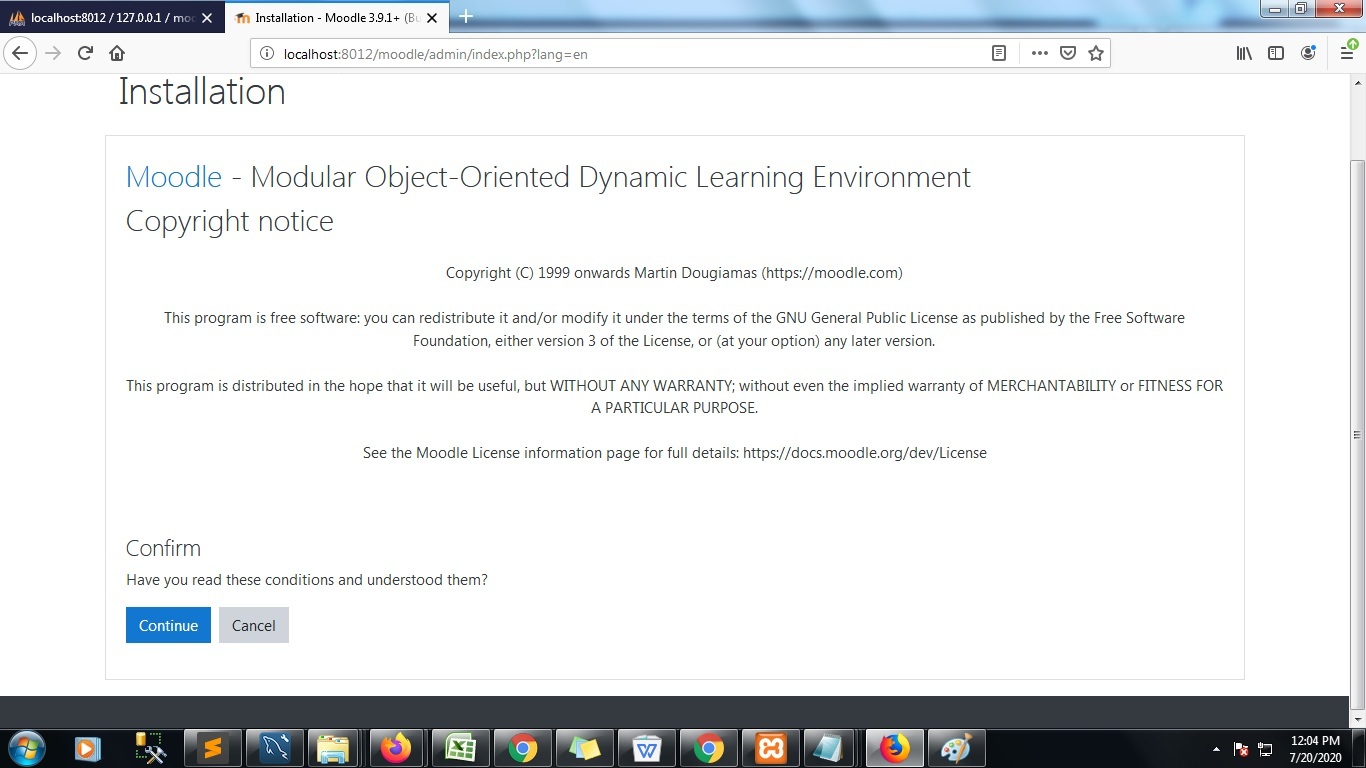The image size is (1366, 768).
Task: Open the Firefox hamburger menu
Action: (x=1347, y=53)
